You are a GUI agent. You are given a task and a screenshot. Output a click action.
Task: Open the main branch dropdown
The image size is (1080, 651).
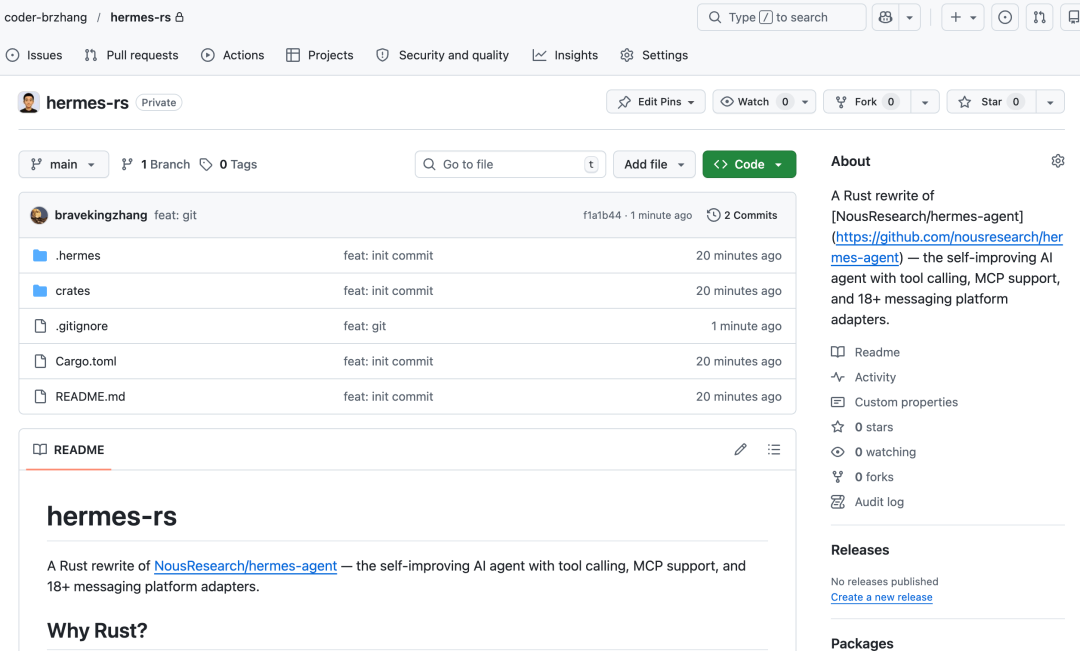(x=63, y=164)
